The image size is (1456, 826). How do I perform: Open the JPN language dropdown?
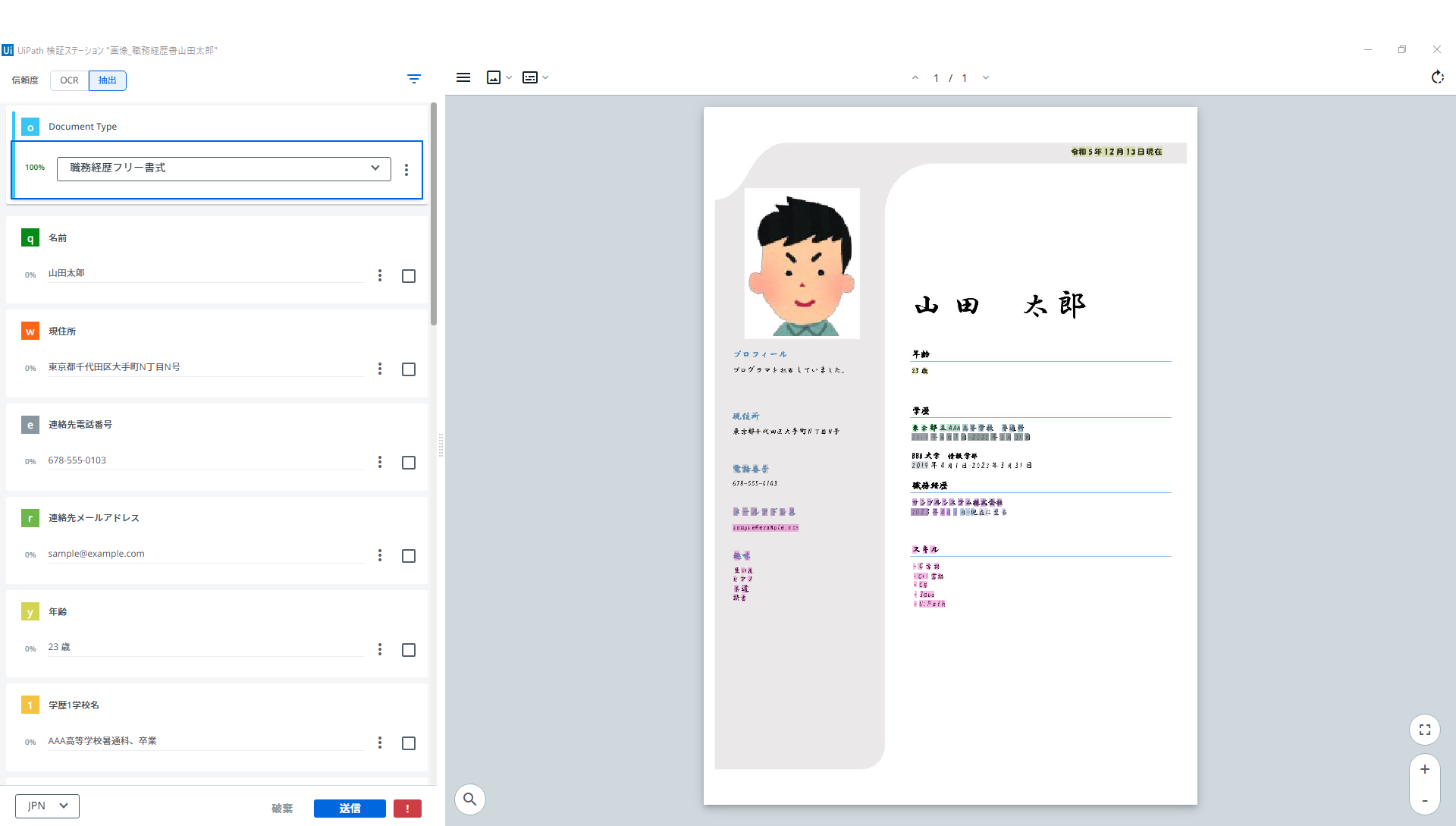pos(47,806)
